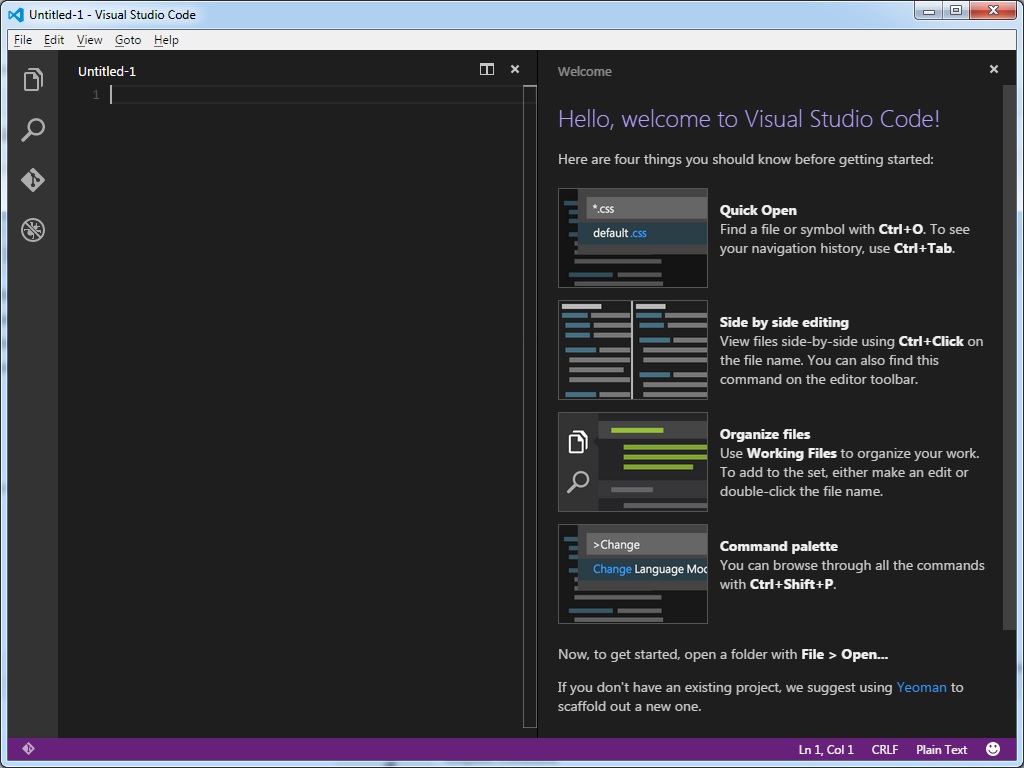Screen dimensions: 1024x768
Task: Open the Help menu
Action: click(166, 40)
